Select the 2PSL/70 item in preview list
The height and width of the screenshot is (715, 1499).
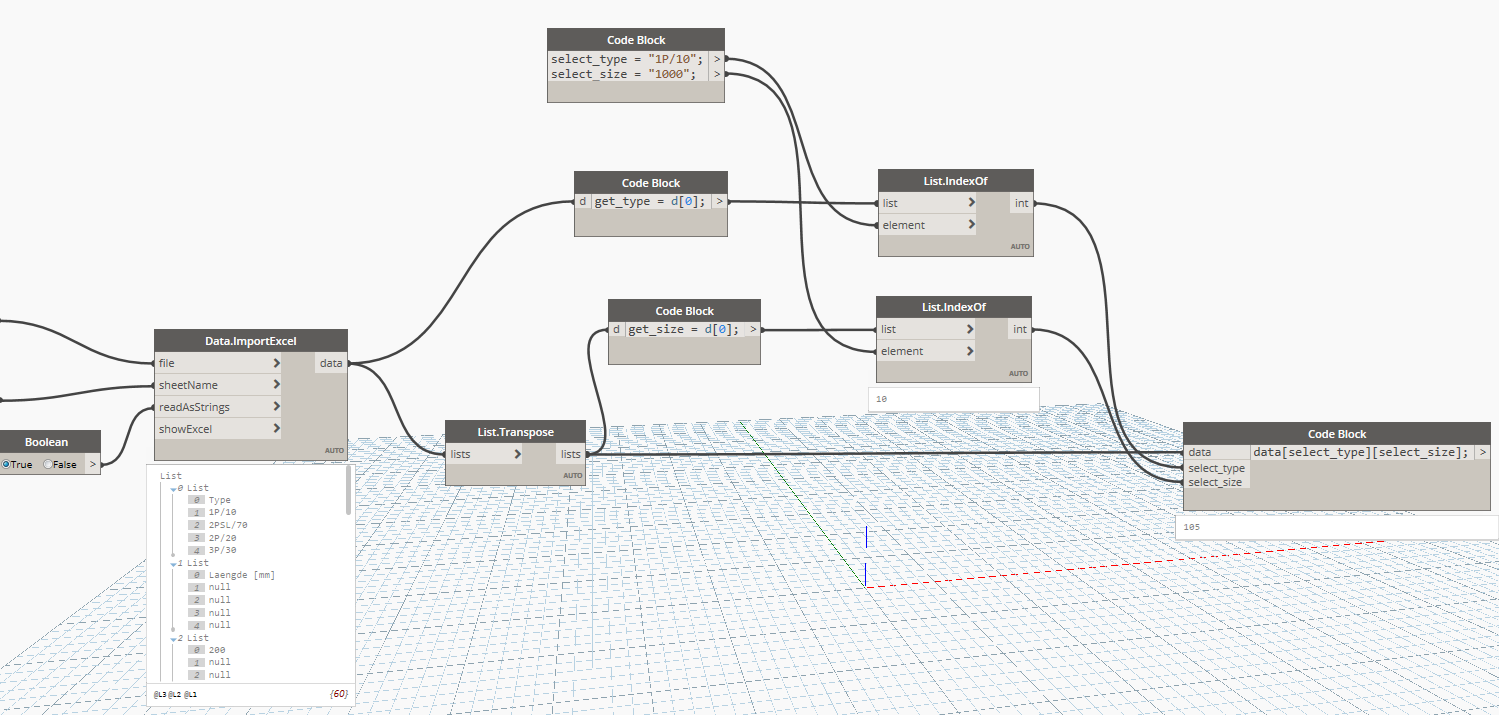[228, 525]
